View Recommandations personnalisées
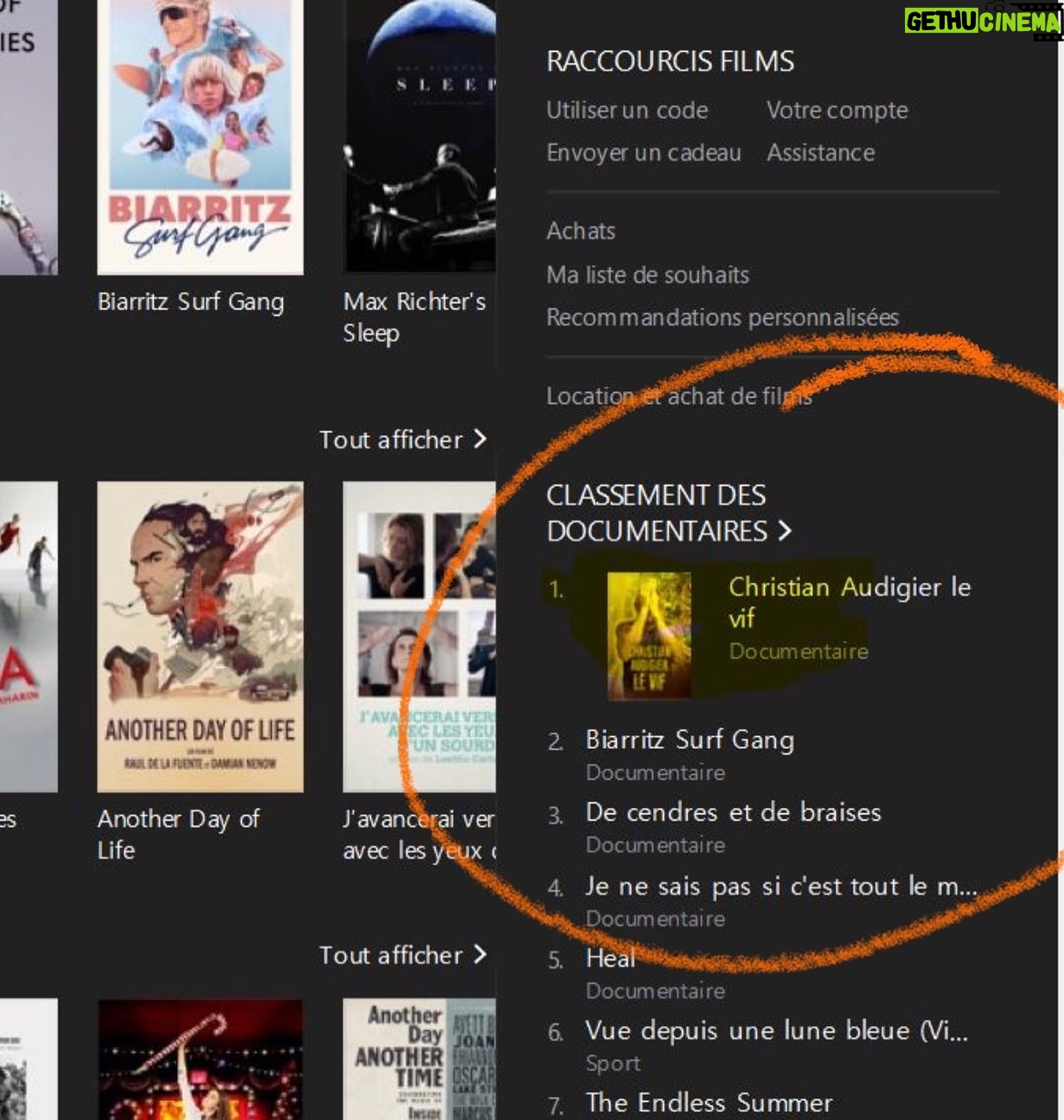Viewport: 1064px width, 1120px height. tap(723, 317)
